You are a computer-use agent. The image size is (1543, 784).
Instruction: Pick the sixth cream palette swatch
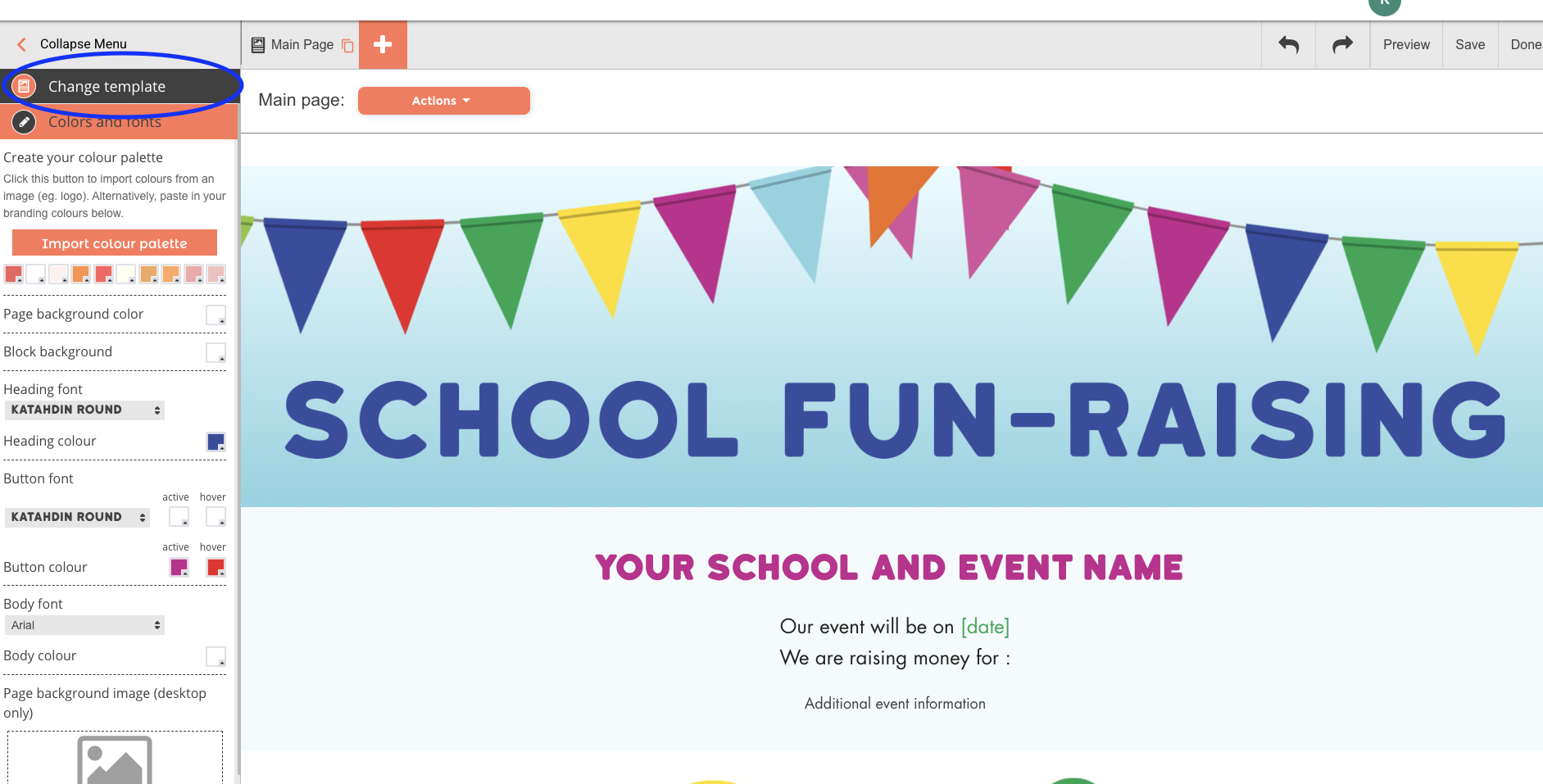125,274
